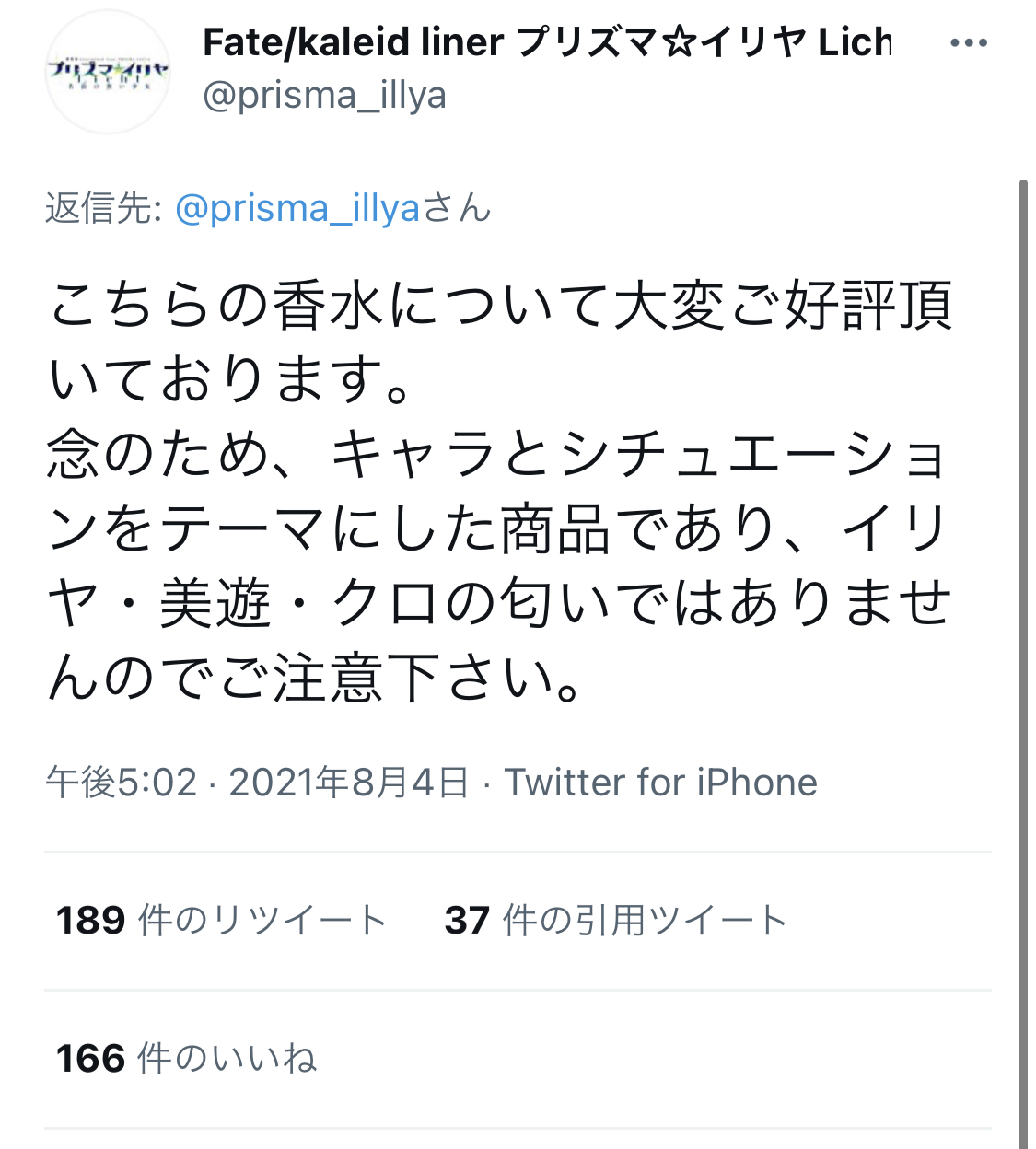Show the 166 likes count
Screen dimensions: 1036x1149
[x=90, y=1059]
